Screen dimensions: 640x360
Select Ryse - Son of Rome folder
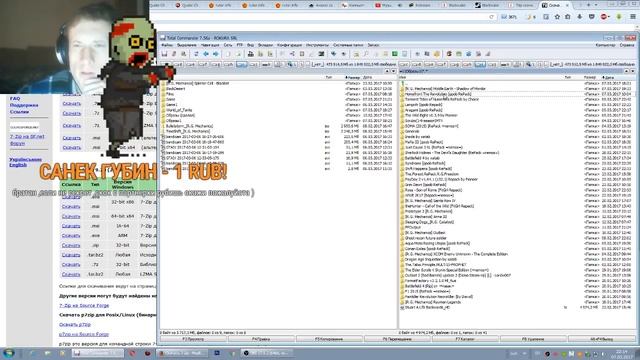pos(433,190)
